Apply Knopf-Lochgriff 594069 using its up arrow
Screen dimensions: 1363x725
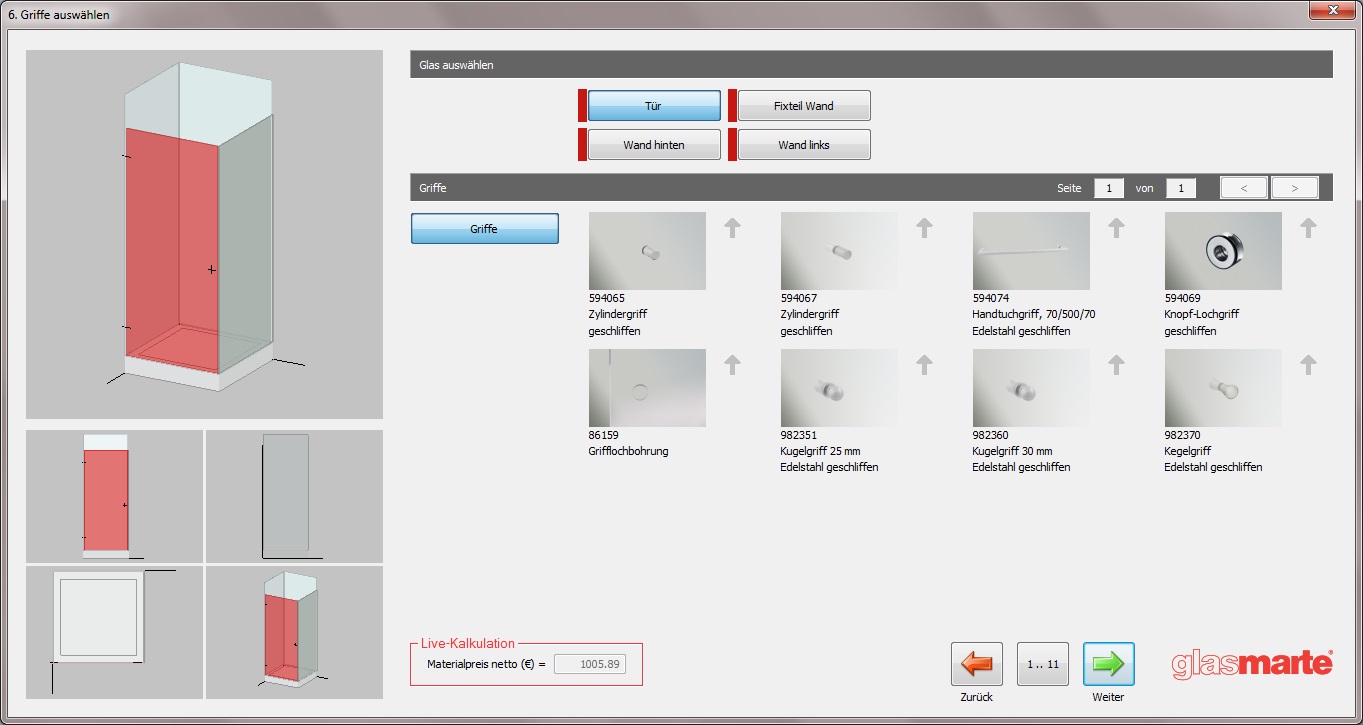[x=1308, y=228]
